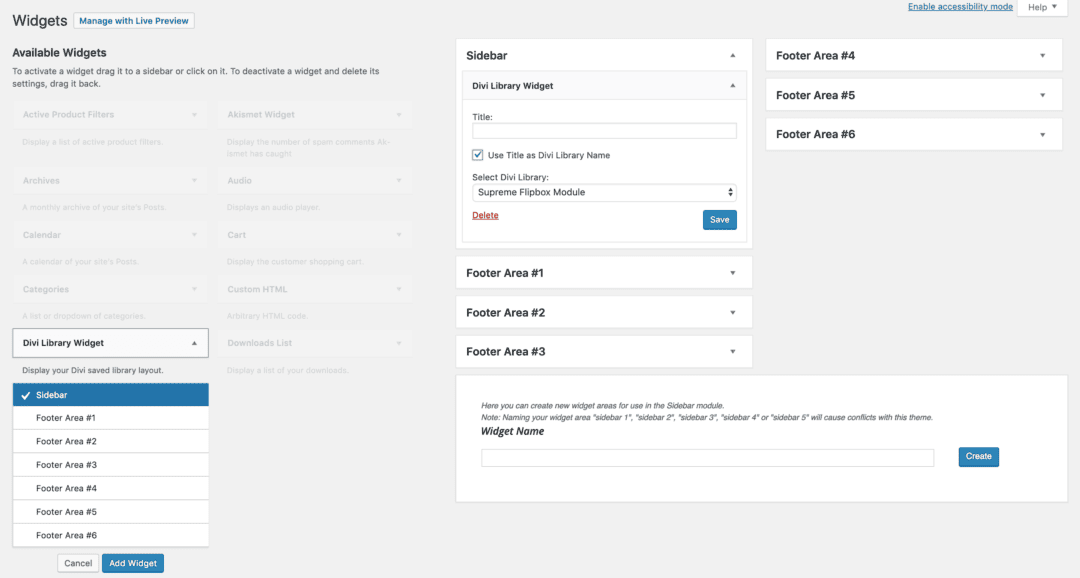This screenshot has height=578, width=1080.
Task: Click the Create widget area button
Action: (x=979, y=457)
